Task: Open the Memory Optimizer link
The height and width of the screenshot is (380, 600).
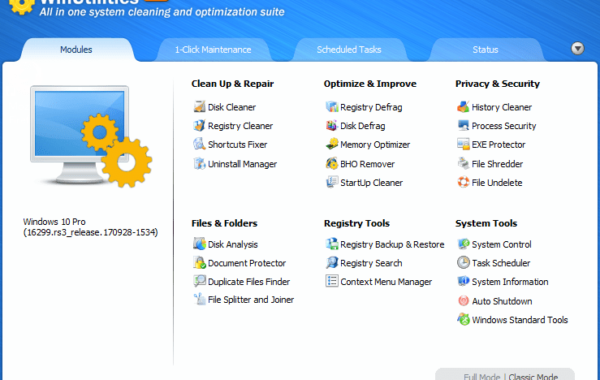Action: (x=375, y=145)
